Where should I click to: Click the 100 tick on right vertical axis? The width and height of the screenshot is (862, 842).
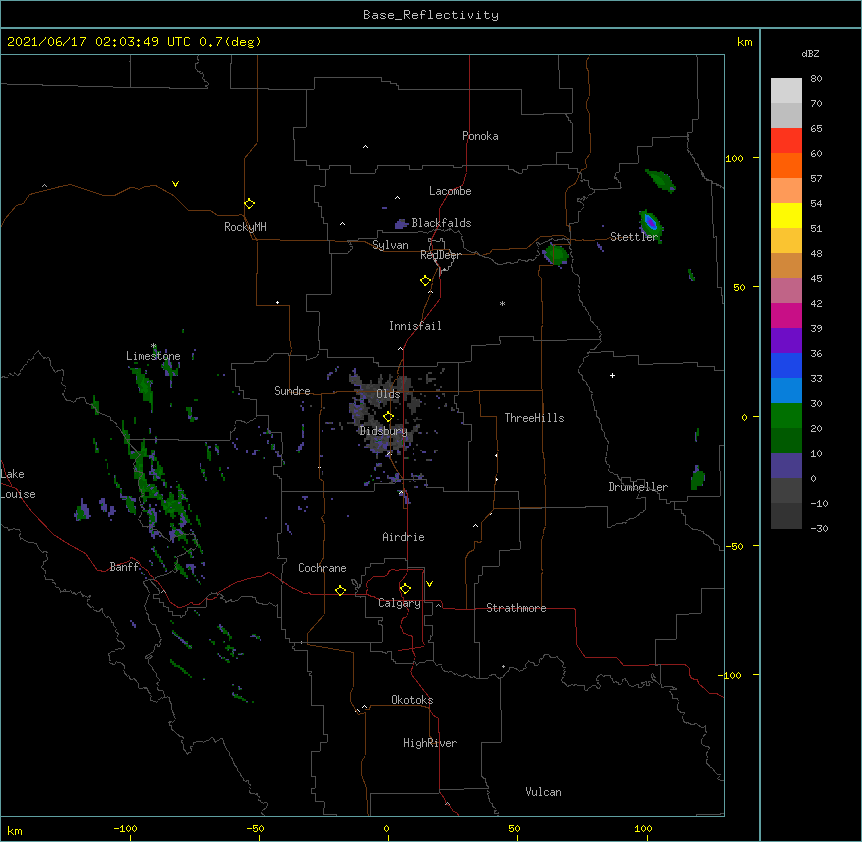click(x=734, y=158)
